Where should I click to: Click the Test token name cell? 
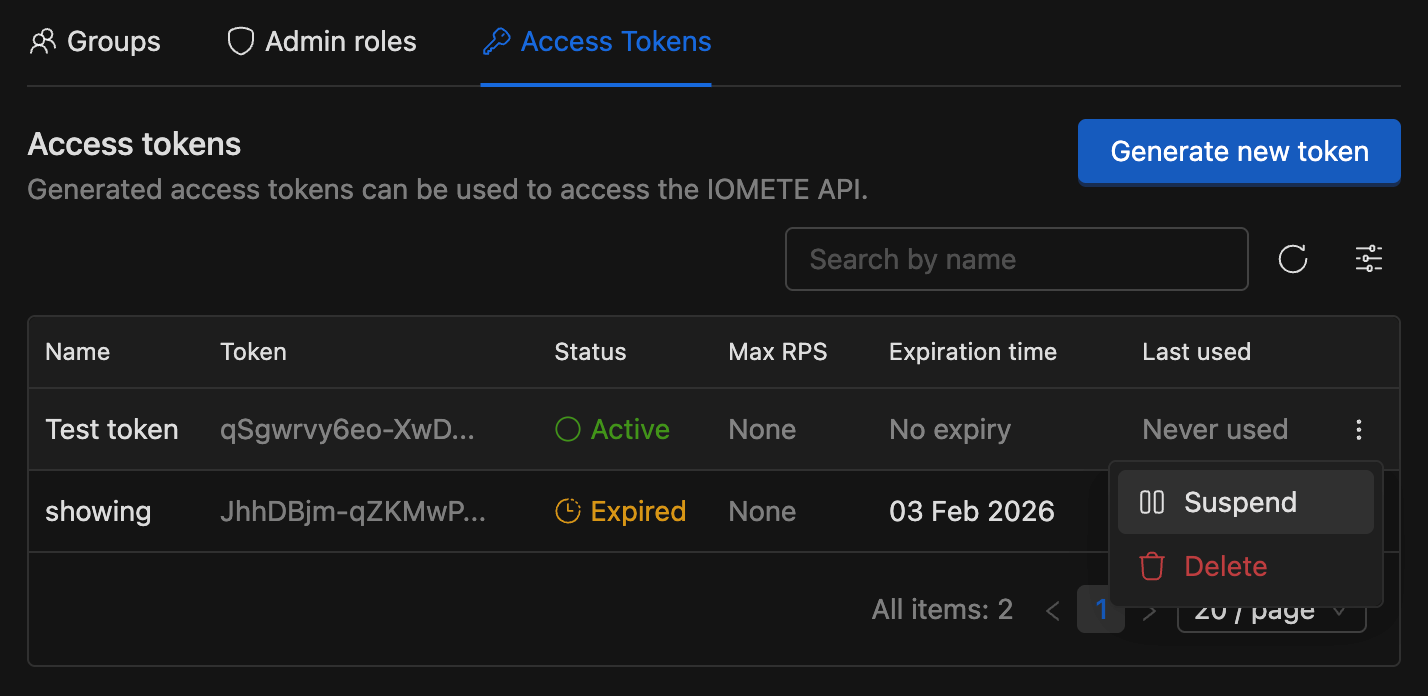point(112,430)
